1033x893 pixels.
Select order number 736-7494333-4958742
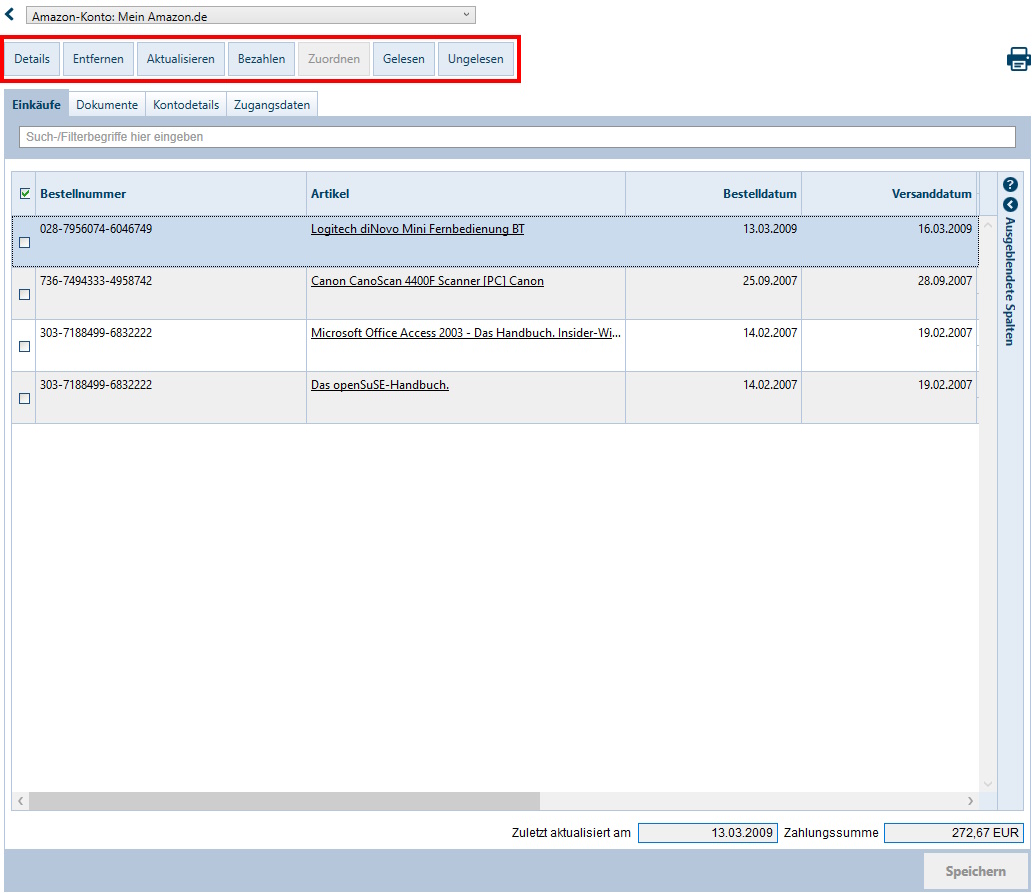coord(96,281)
